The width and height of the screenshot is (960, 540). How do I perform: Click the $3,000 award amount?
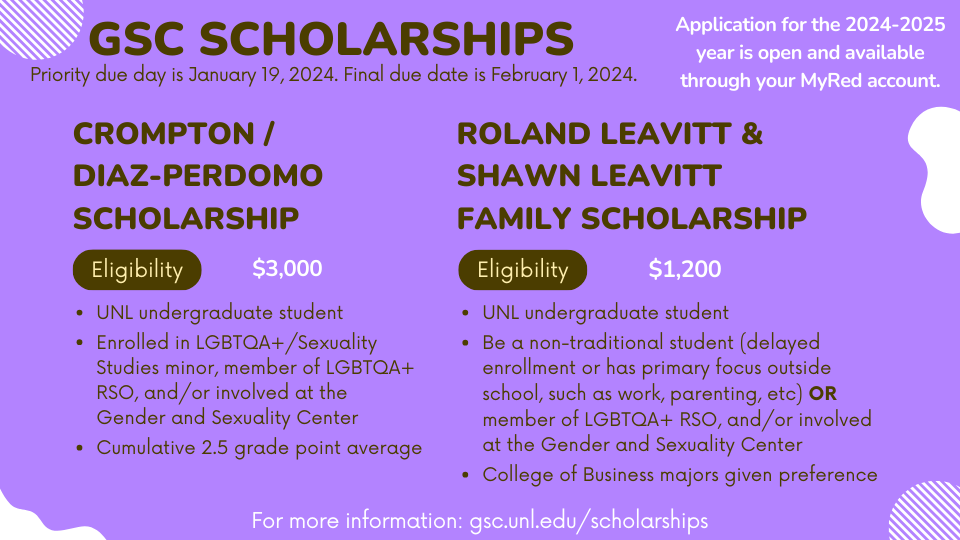[x=287, y=268]
